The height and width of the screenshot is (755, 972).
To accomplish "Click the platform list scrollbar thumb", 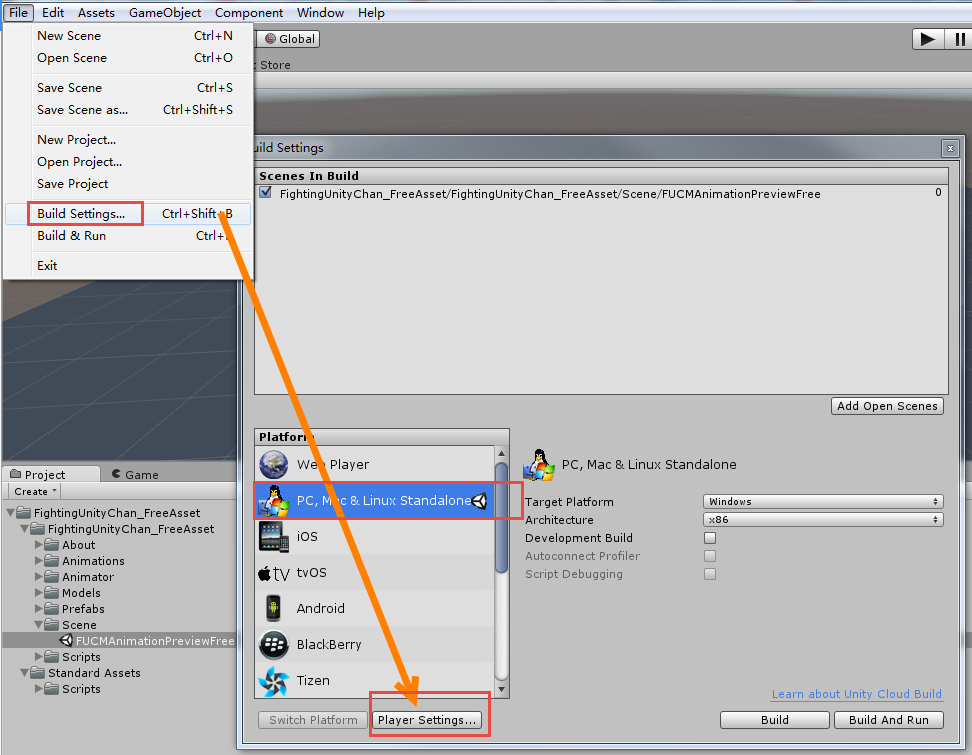I will tap(501, 518).
